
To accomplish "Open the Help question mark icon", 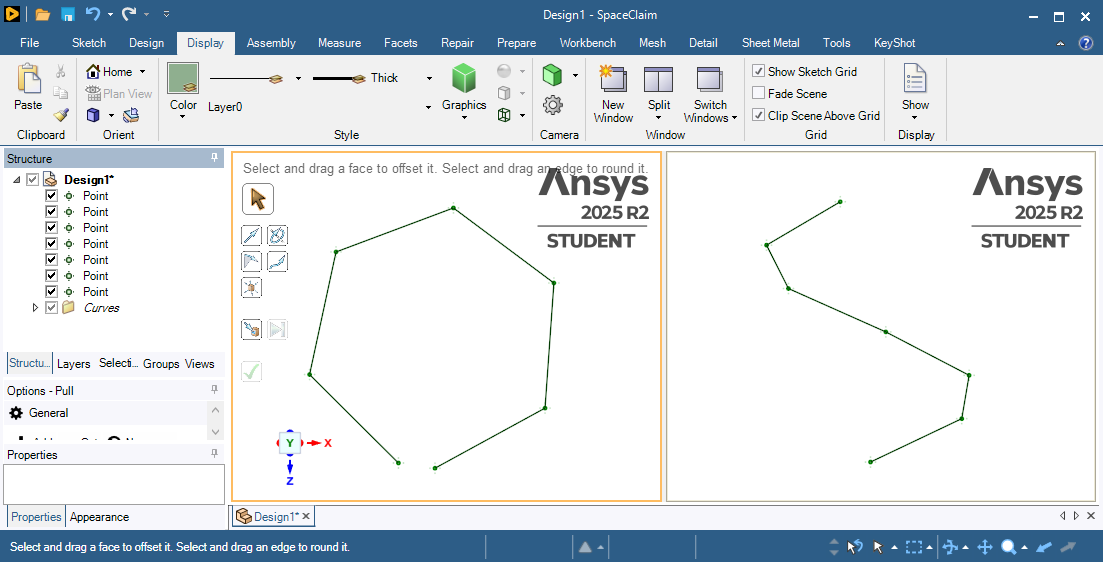I will (1085, 43).
